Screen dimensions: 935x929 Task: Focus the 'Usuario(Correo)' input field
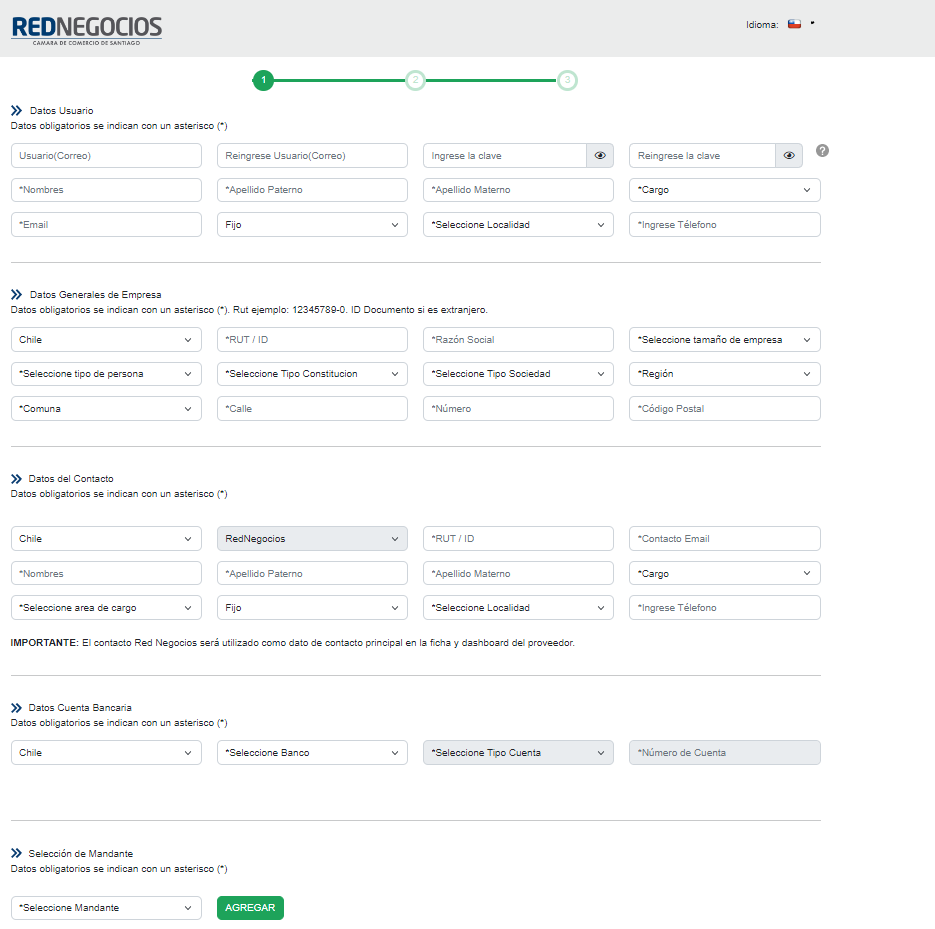[106, 156]
